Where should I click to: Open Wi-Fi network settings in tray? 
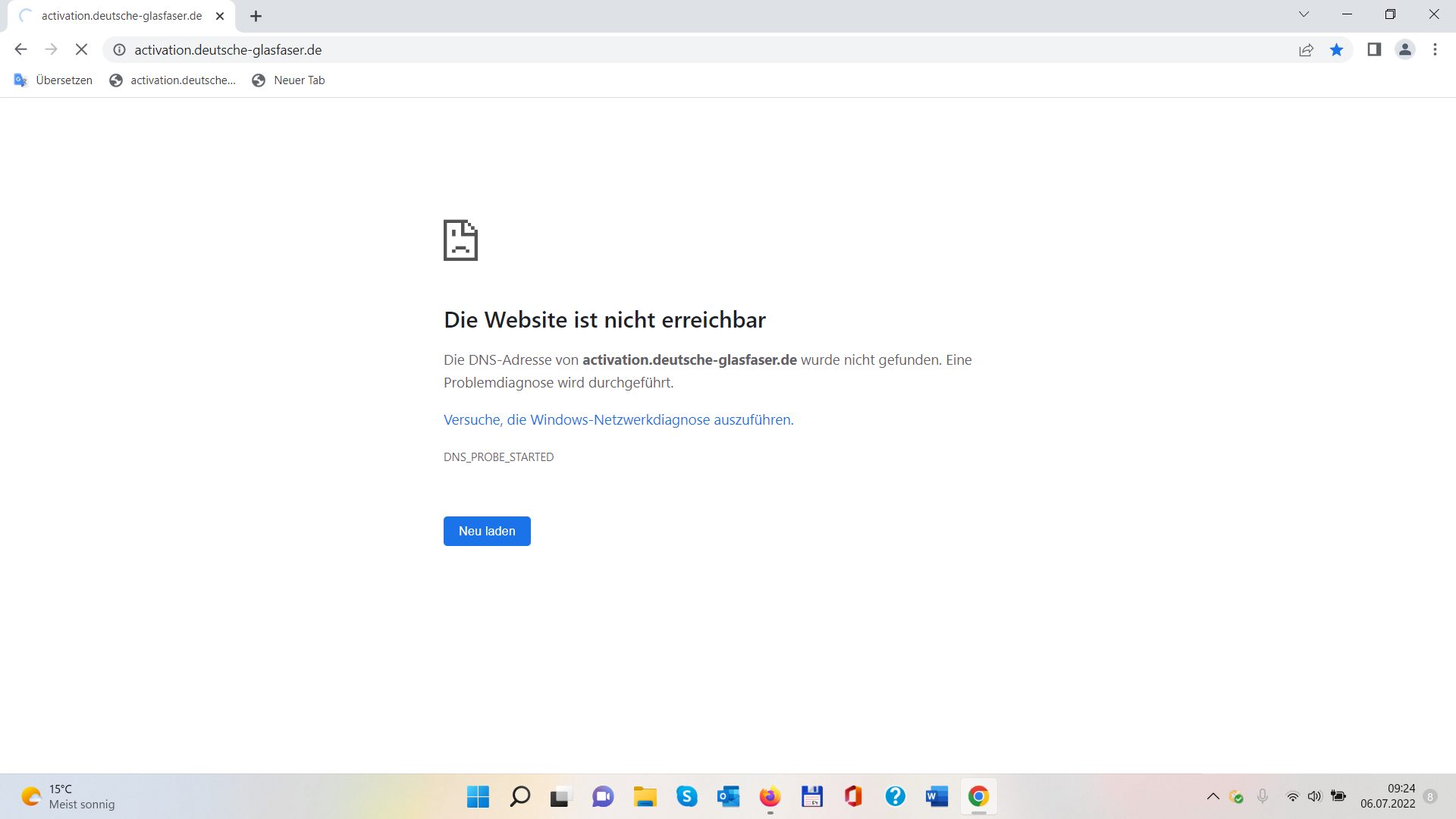1292,797
